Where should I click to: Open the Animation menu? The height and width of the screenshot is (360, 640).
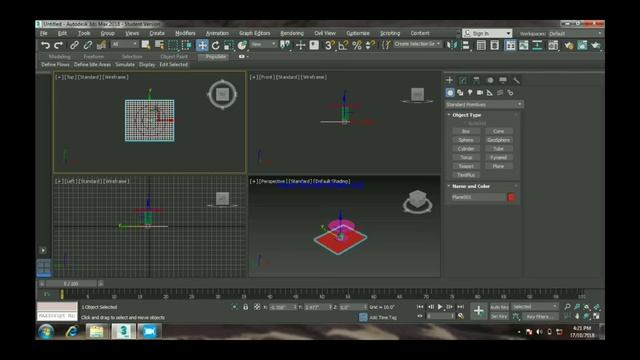[x=217, y=33]
